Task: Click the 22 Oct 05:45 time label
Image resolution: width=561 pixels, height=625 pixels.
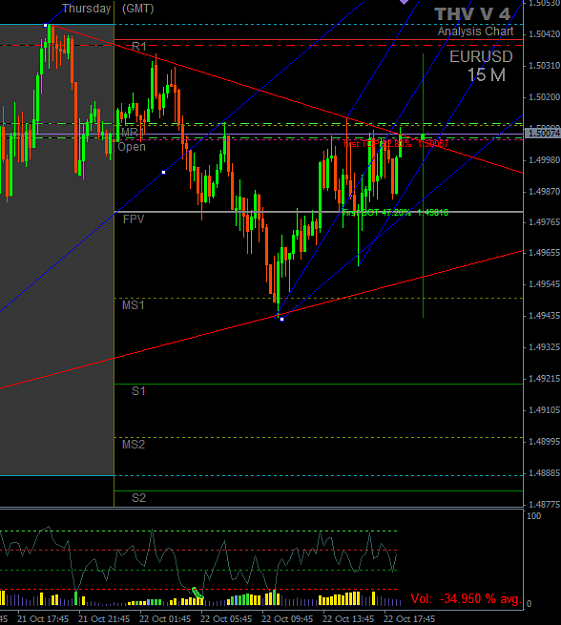Action: 226,619
